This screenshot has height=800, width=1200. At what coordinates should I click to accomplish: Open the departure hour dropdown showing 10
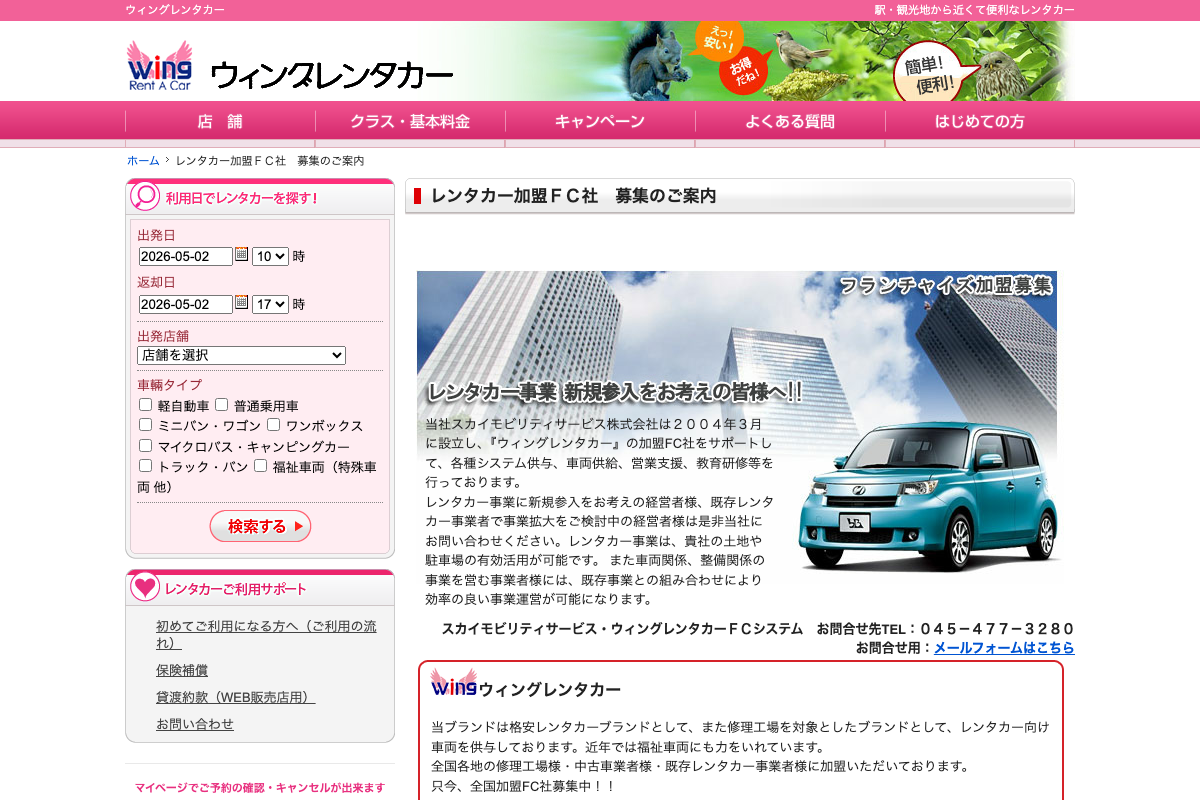click(270, 256)
